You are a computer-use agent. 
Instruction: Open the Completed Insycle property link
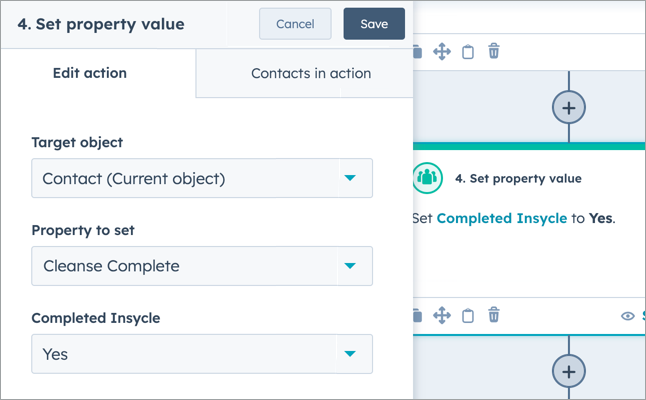502,218
